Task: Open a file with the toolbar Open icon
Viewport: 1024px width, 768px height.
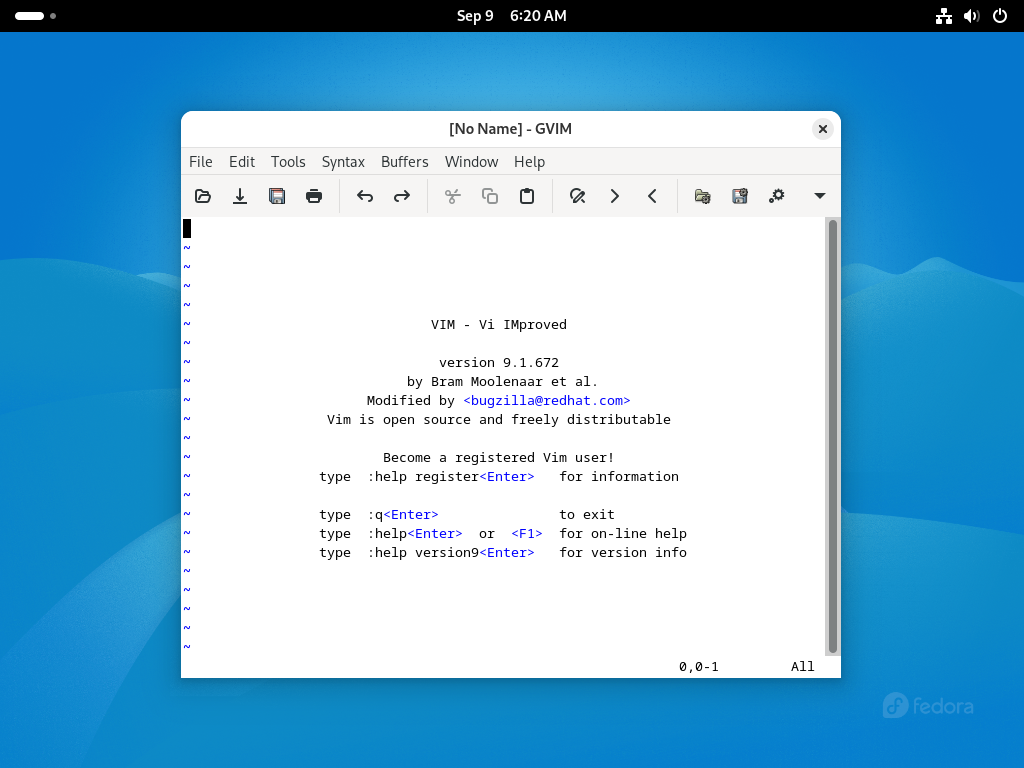Action: [203, 196]
